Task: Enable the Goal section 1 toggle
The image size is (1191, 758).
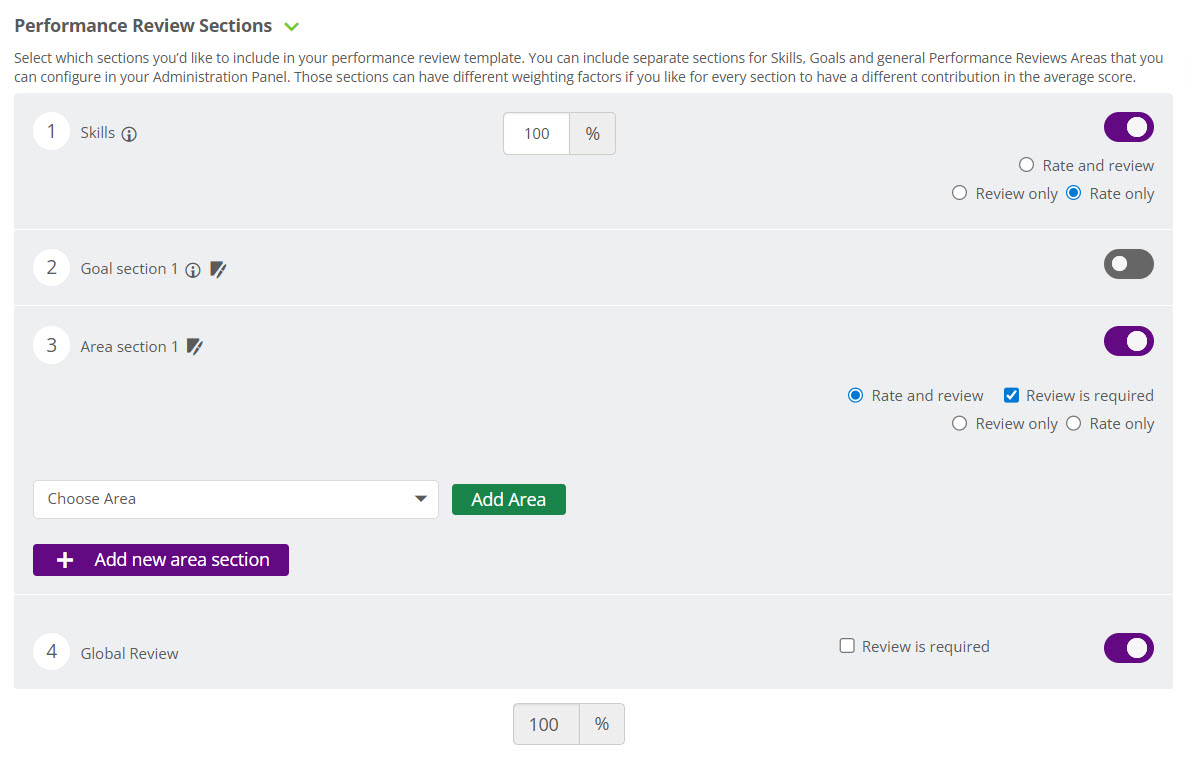Action: click(x=1128, y=264)
